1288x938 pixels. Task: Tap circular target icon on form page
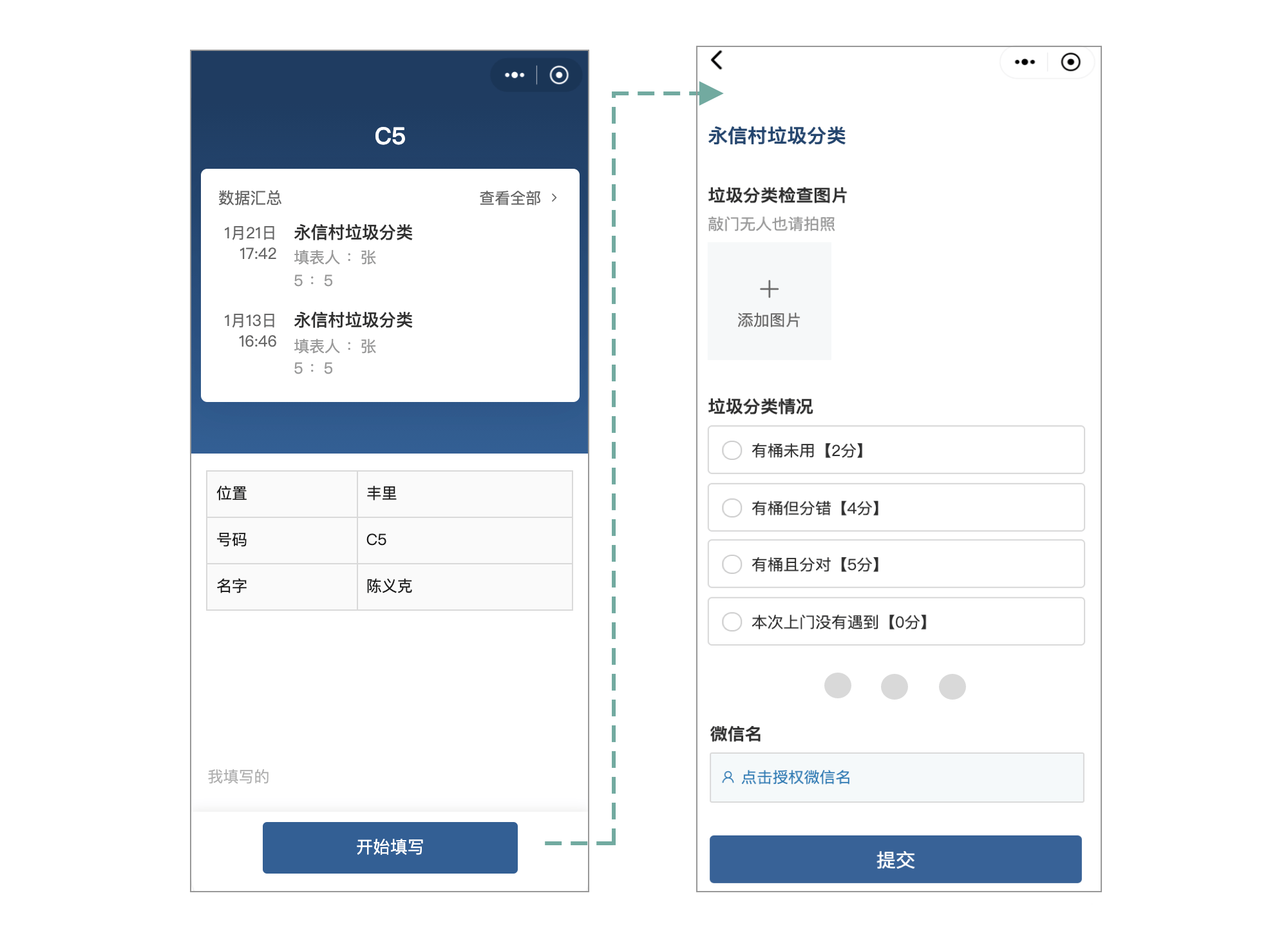pos(1070,62)
